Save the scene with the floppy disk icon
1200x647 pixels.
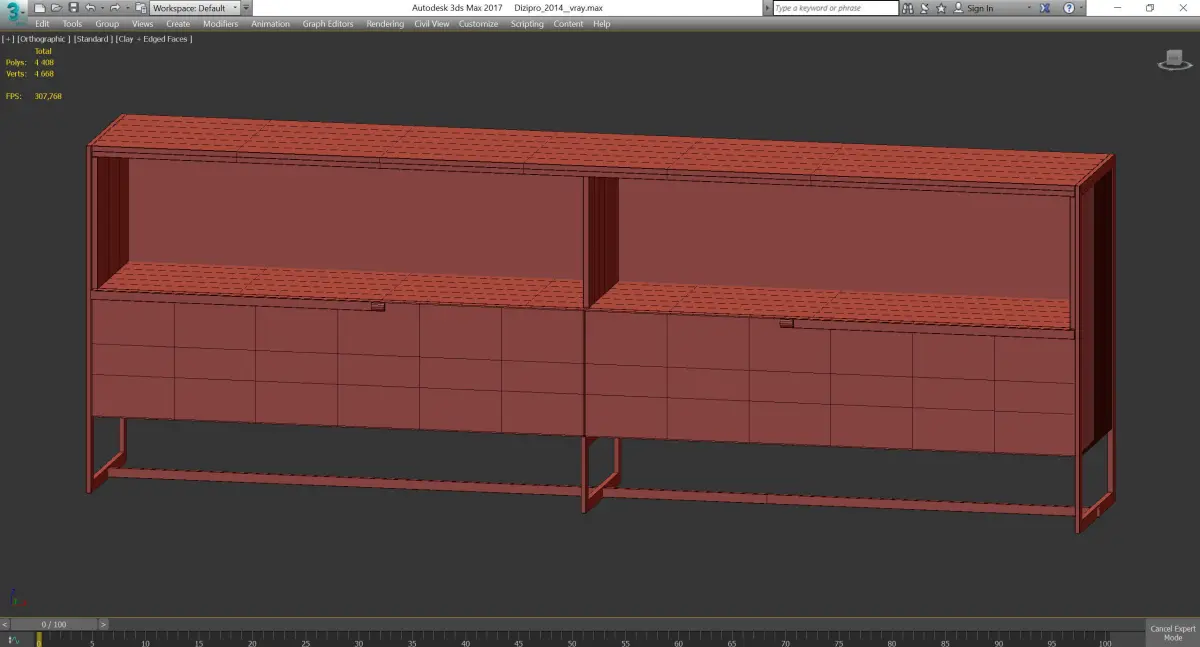tap(73, 8)
